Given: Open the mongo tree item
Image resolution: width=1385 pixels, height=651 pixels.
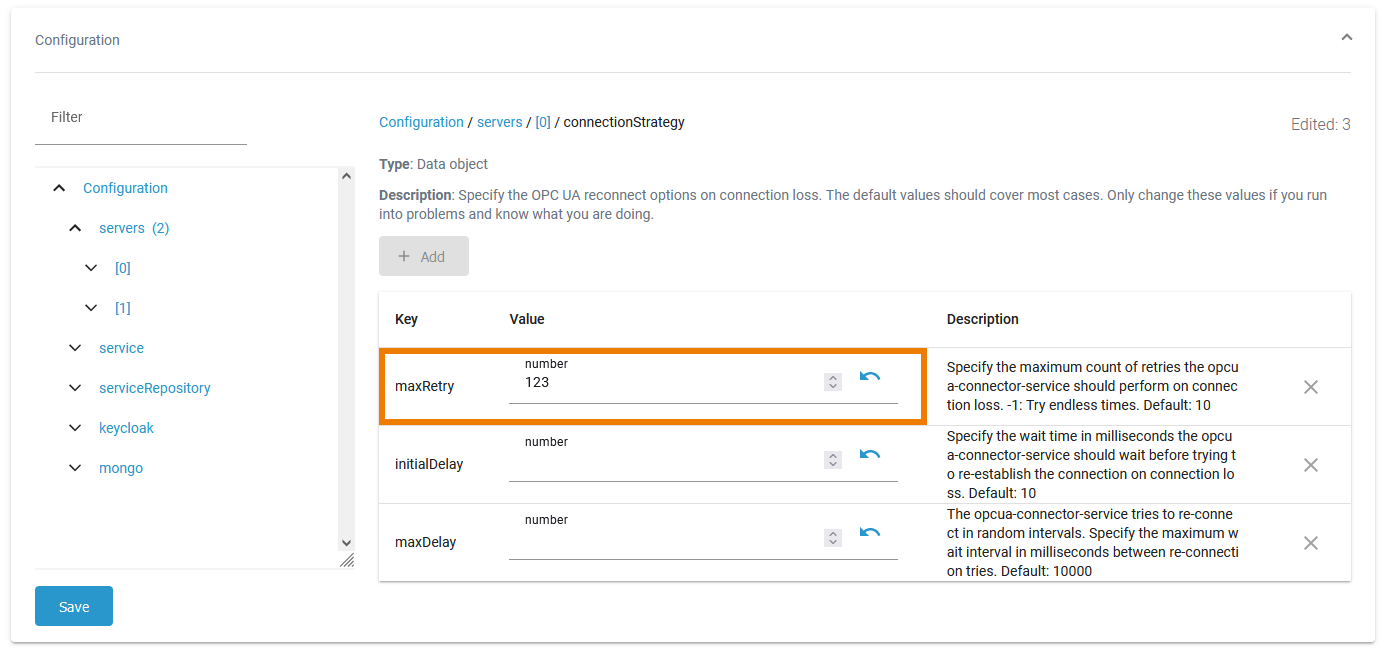Looking at the screenshot, I should coord(121,468).
